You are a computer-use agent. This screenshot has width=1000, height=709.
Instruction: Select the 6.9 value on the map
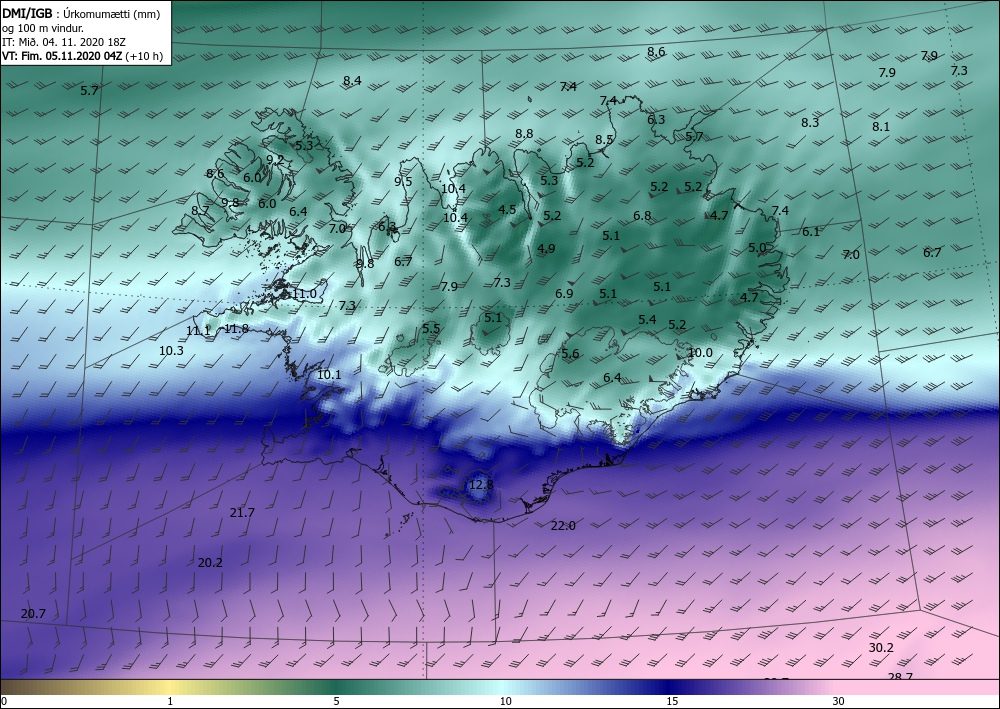(564, 293)
